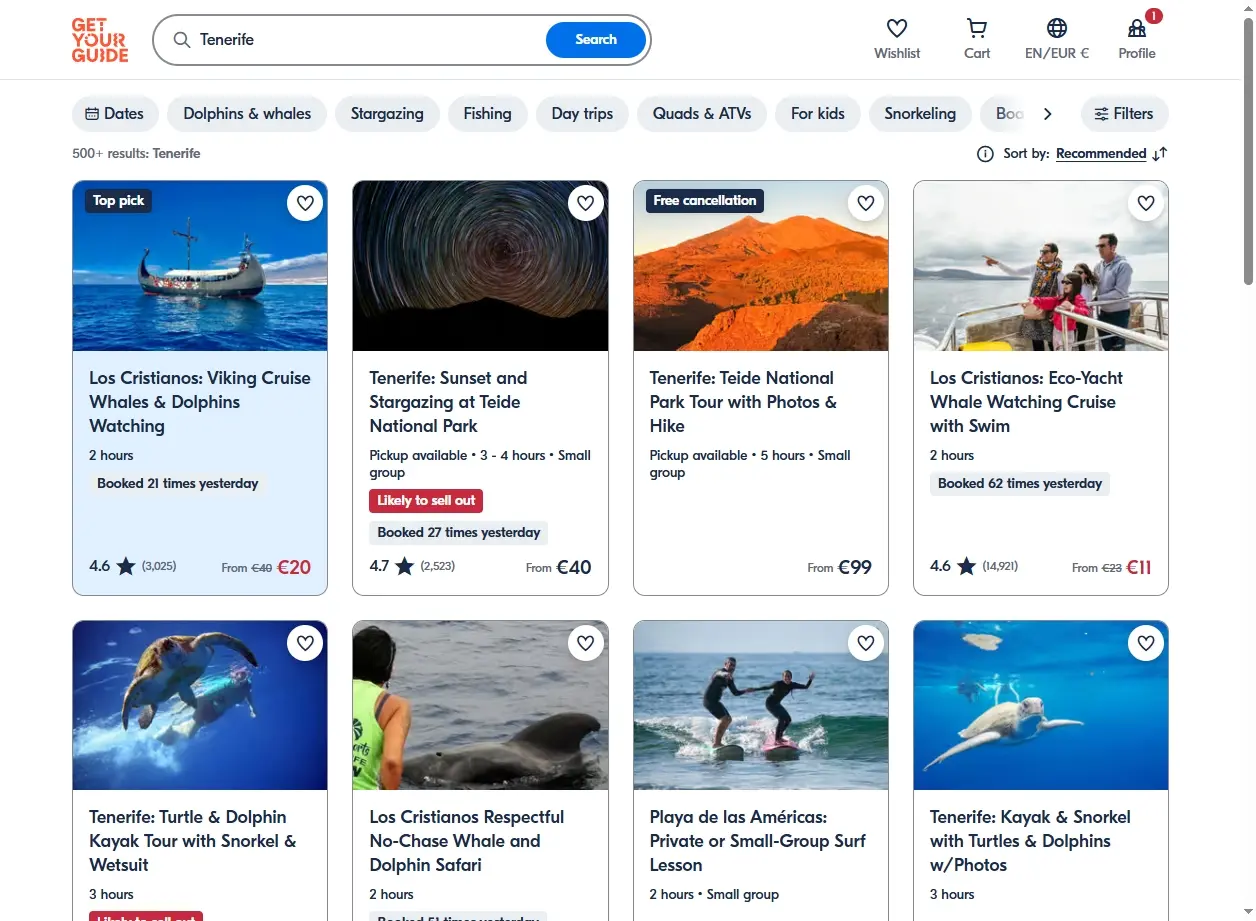The image size is (1256, 921).
Task: Click the underwater turtle photo
Action: click(x=1041, y=705)
